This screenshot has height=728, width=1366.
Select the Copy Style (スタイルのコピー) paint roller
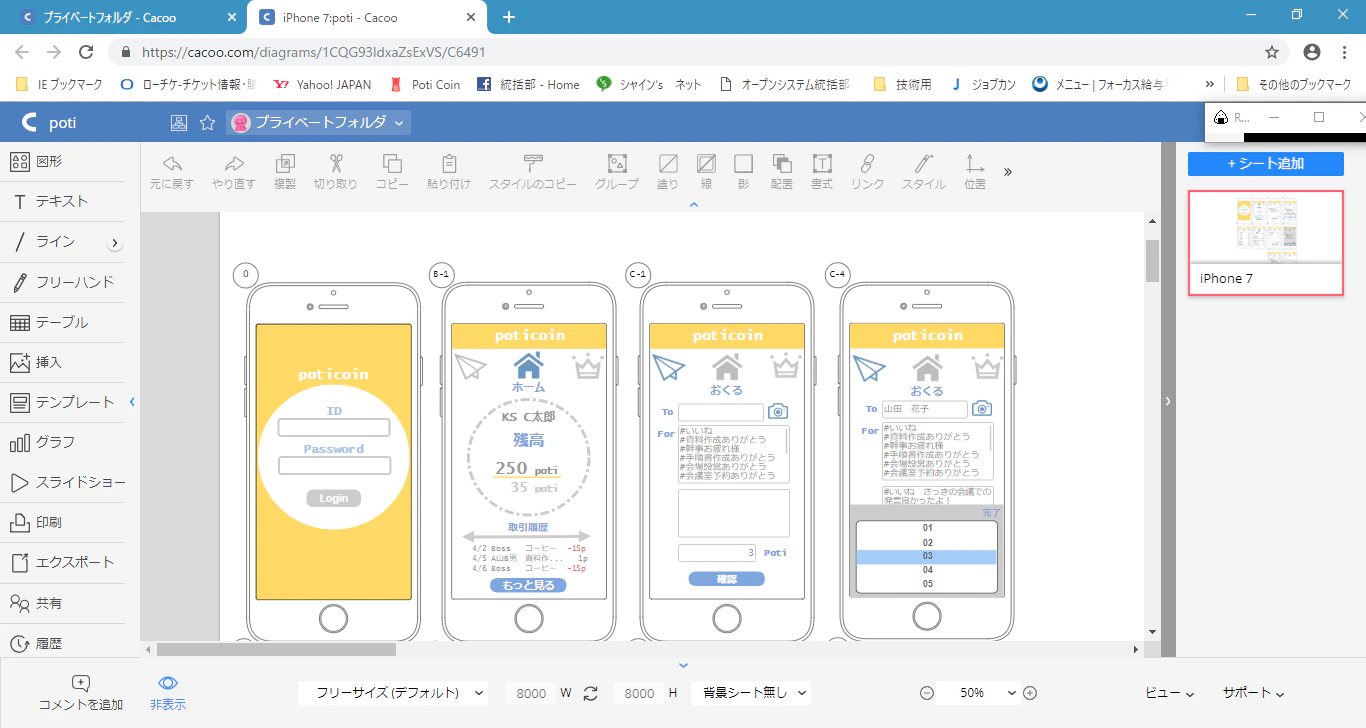click(533, 171)
